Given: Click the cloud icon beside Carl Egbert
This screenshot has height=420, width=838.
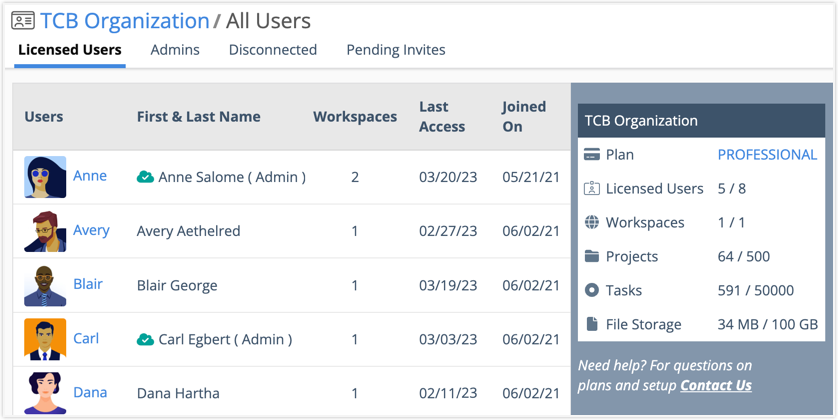Looking at the screenshot, I should click(x=145, y=339).
